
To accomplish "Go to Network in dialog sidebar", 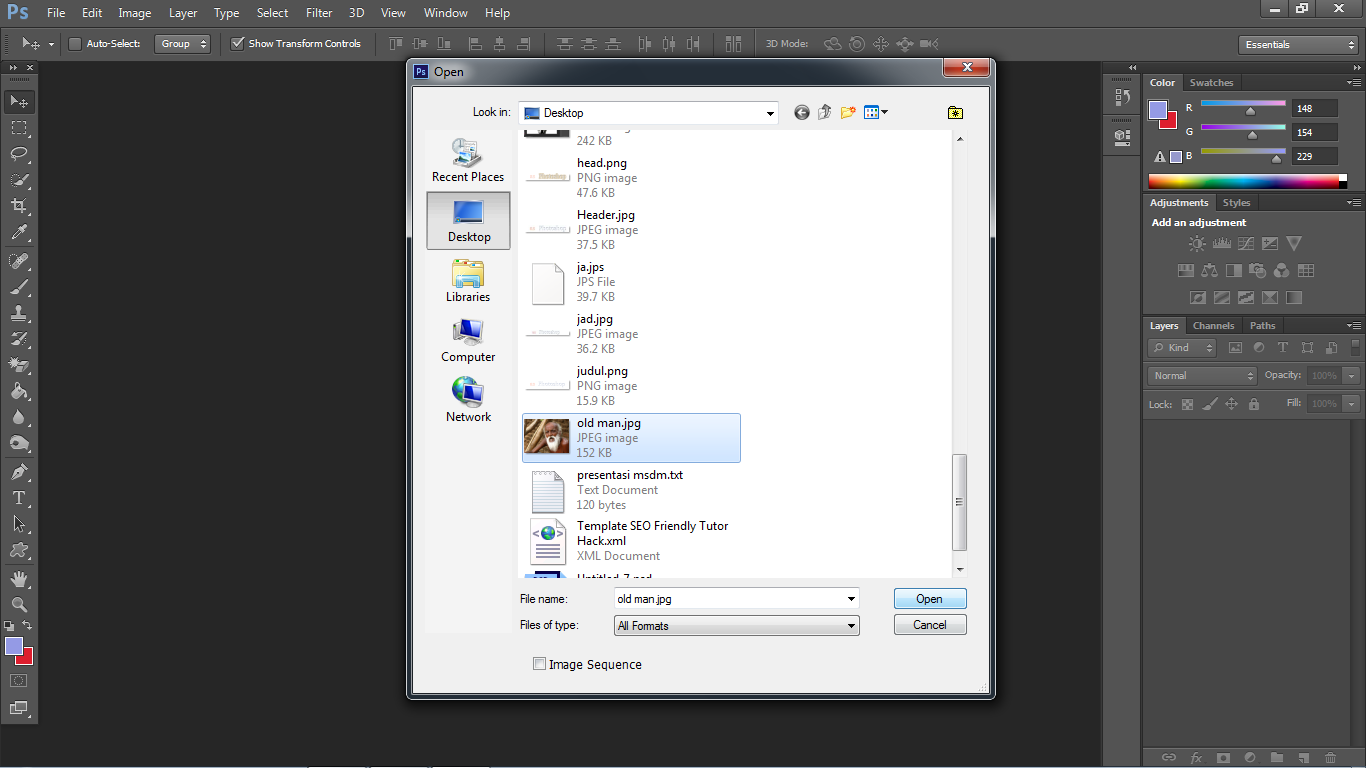I will point(468,401).
